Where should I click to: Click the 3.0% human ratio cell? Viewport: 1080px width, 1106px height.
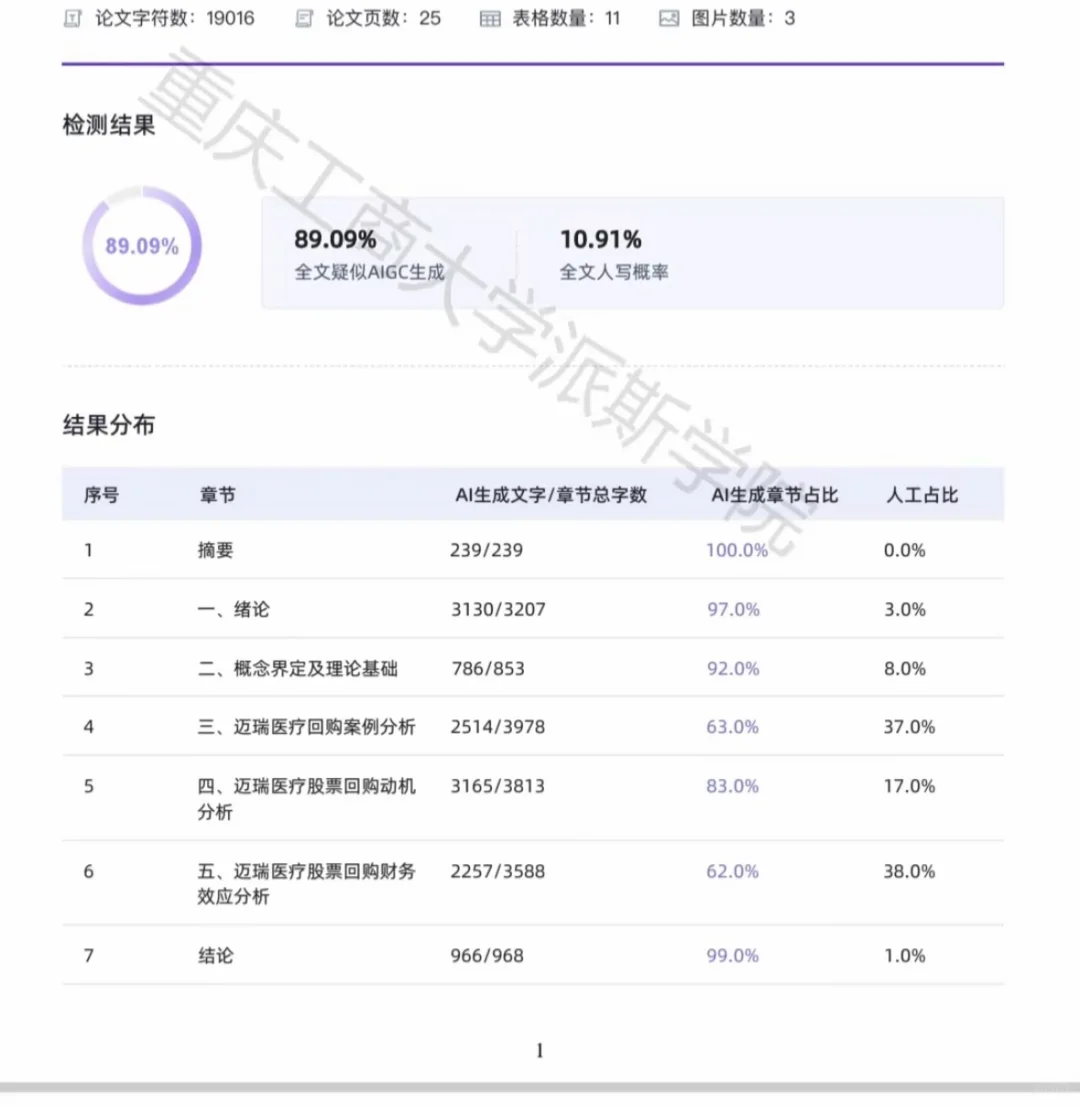905,609
